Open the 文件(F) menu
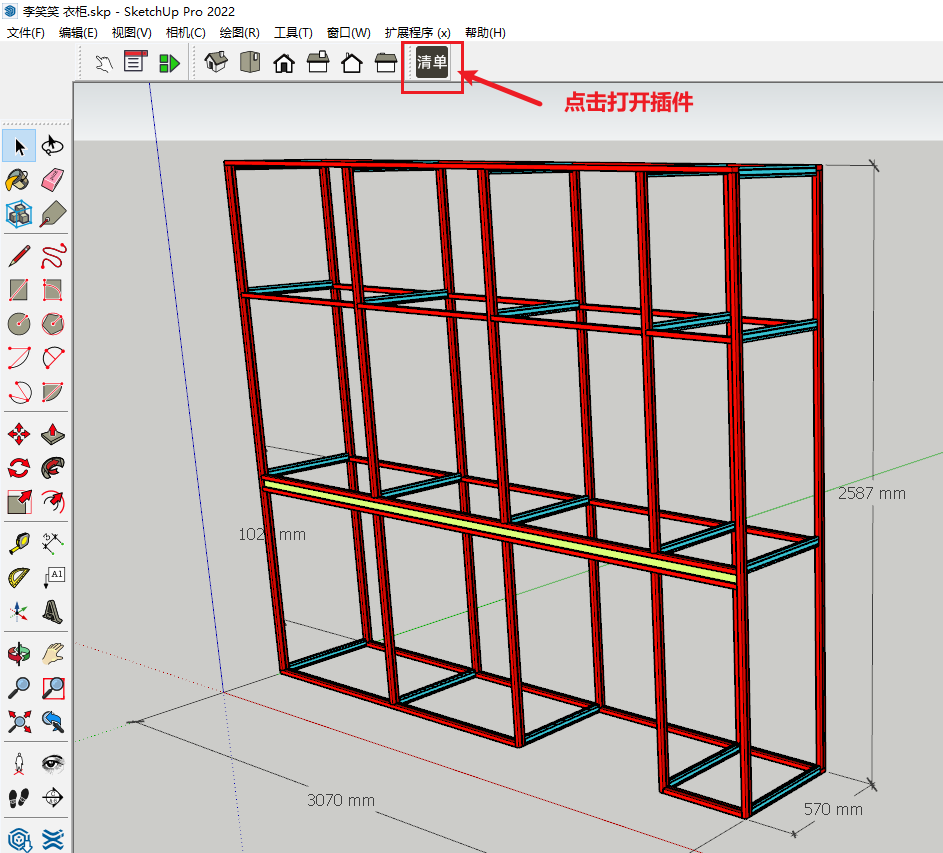The height and width of the screenshot is (853, 943). coord(26,32)
